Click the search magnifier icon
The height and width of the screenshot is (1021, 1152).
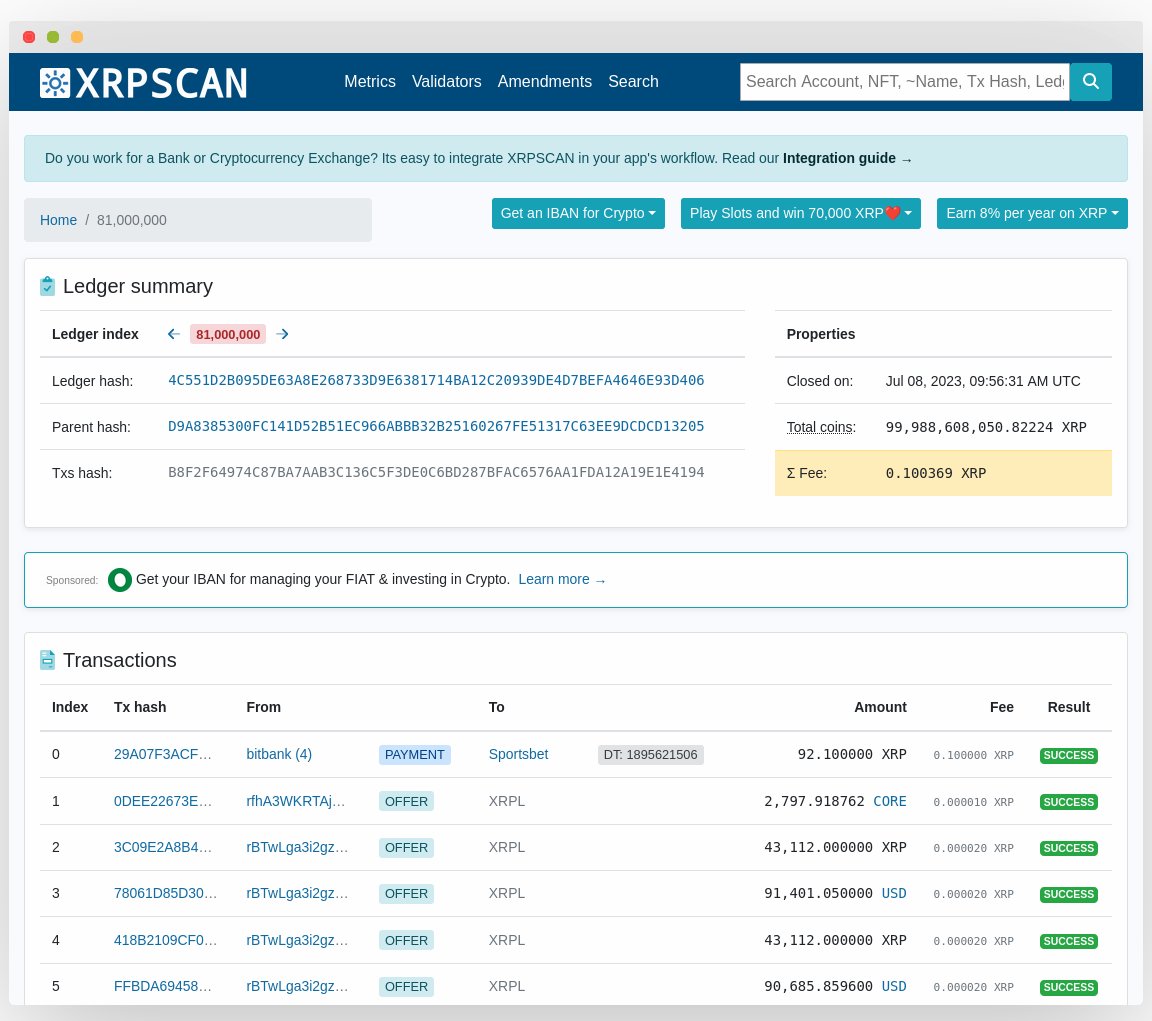pyautogui.click(x=1090, y=82)
